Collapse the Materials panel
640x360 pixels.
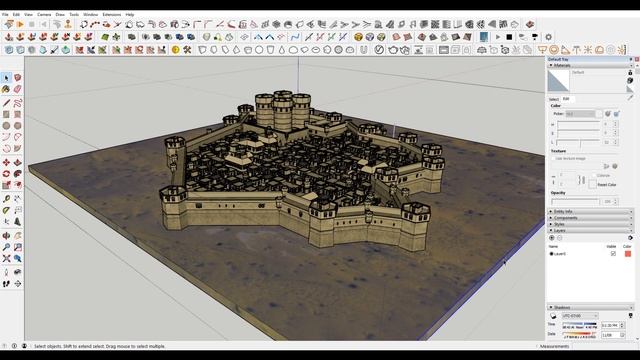[x=590, y=65]
